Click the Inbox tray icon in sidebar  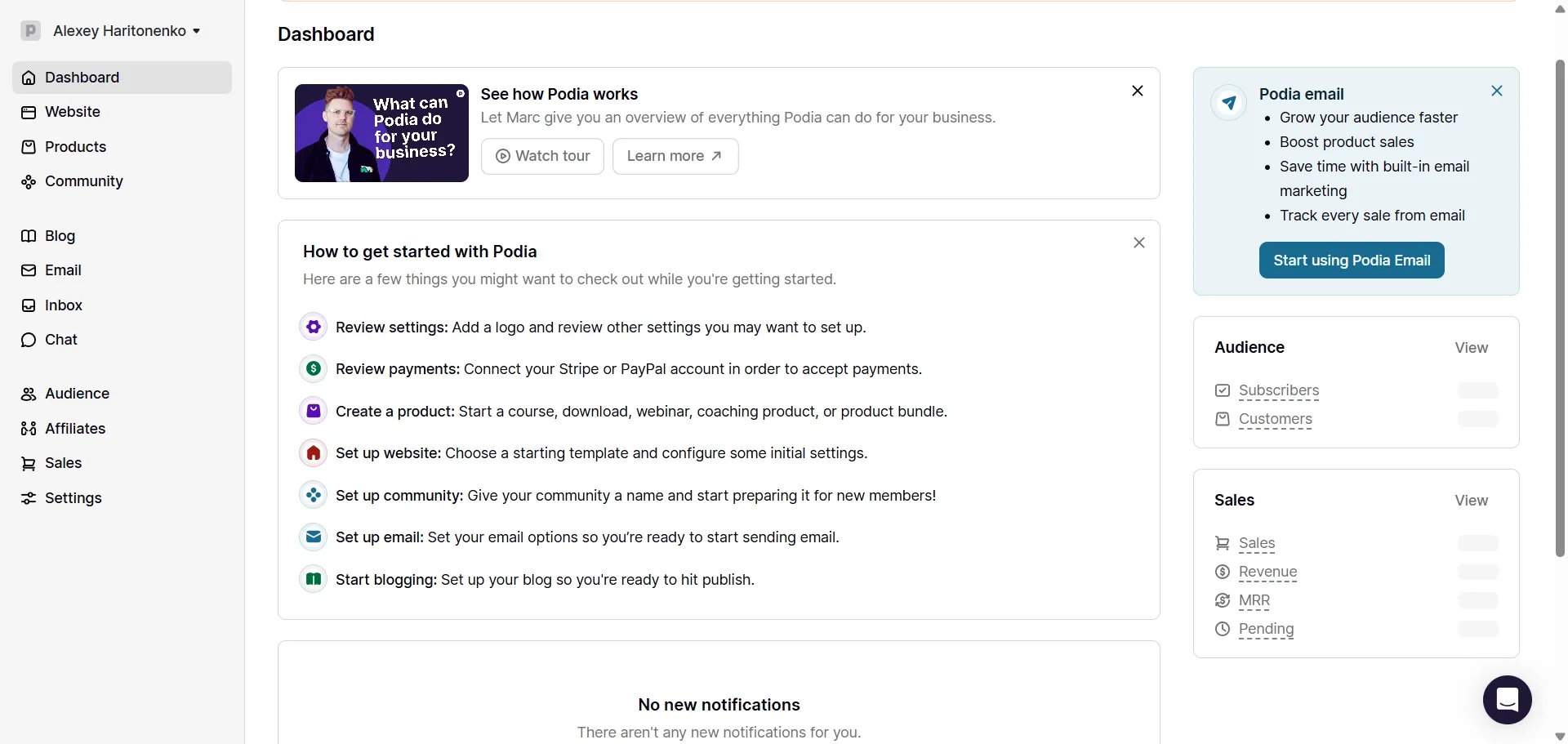pyautogui.click(x=29, y=305)
